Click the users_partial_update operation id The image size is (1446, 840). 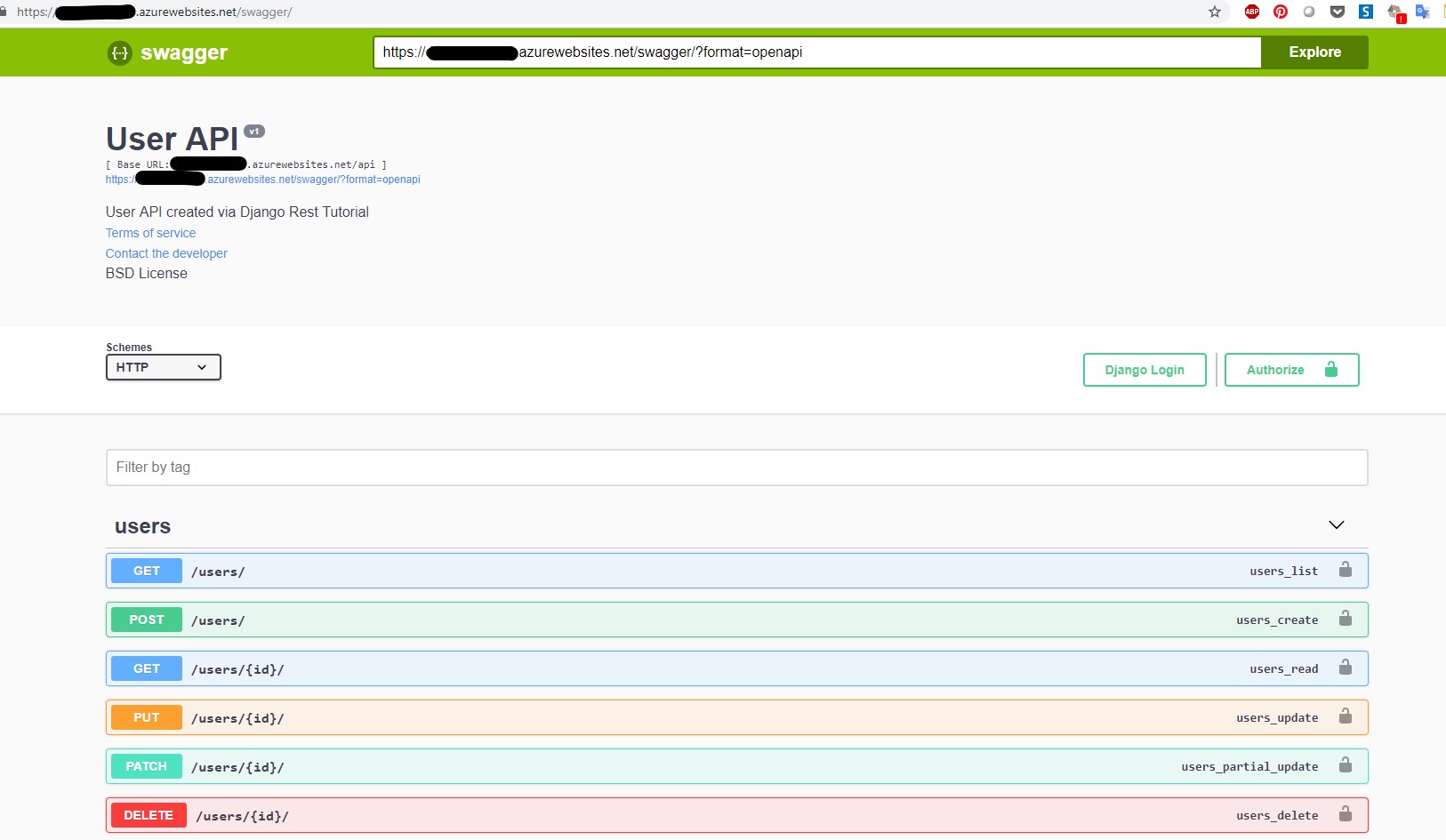1249,766
